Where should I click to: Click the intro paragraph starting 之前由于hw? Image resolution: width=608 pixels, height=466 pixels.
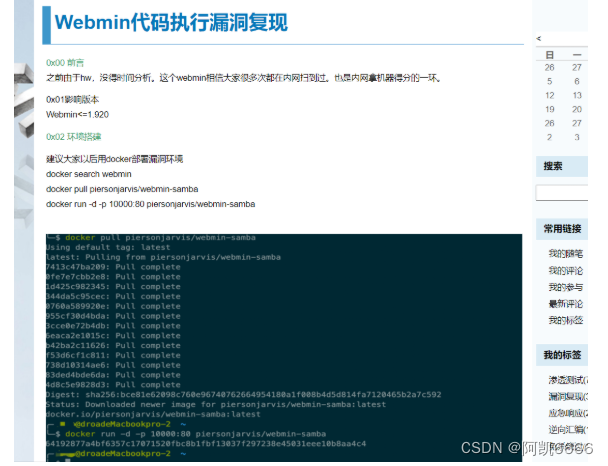(244, 78)
